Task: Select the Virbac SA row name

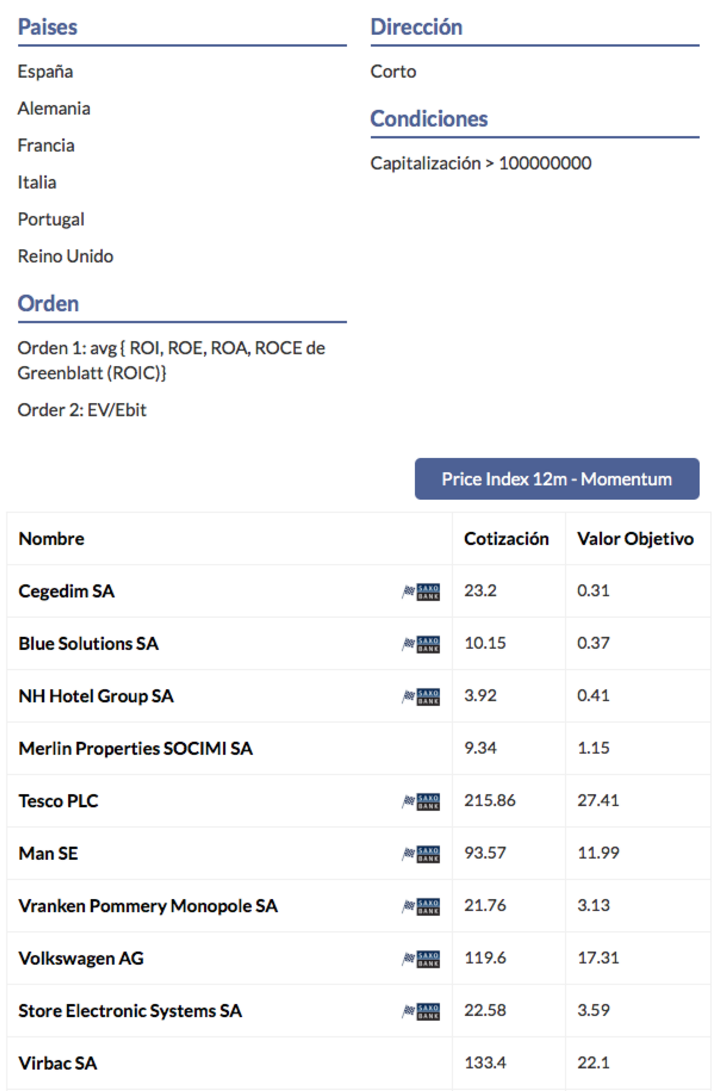Action: [x=58, y=1063]
